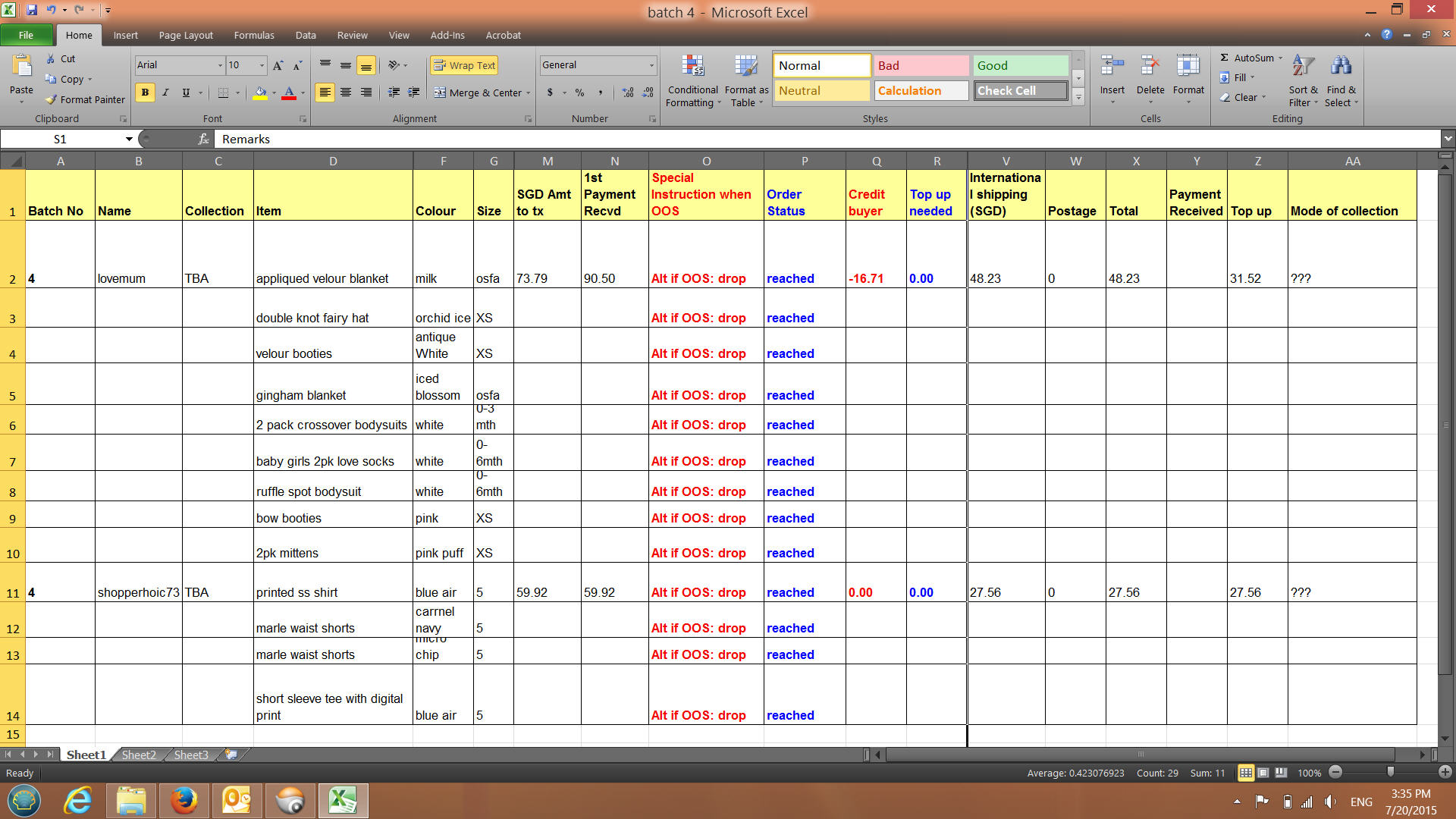The image size is (1456, 819).
Task: Apply Accounting Number Format dollar icon
Action: (550, 93)
